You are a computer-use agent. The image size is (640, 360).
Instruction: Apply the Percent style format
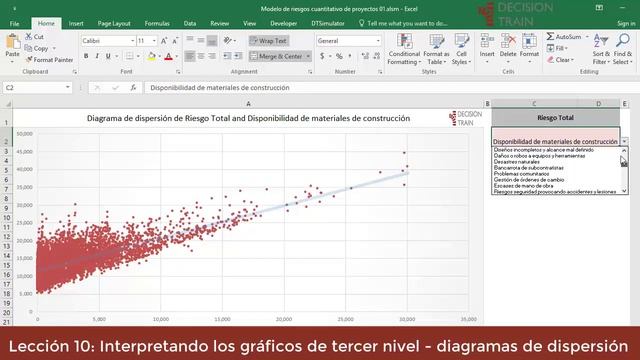(x=339, y=56)
